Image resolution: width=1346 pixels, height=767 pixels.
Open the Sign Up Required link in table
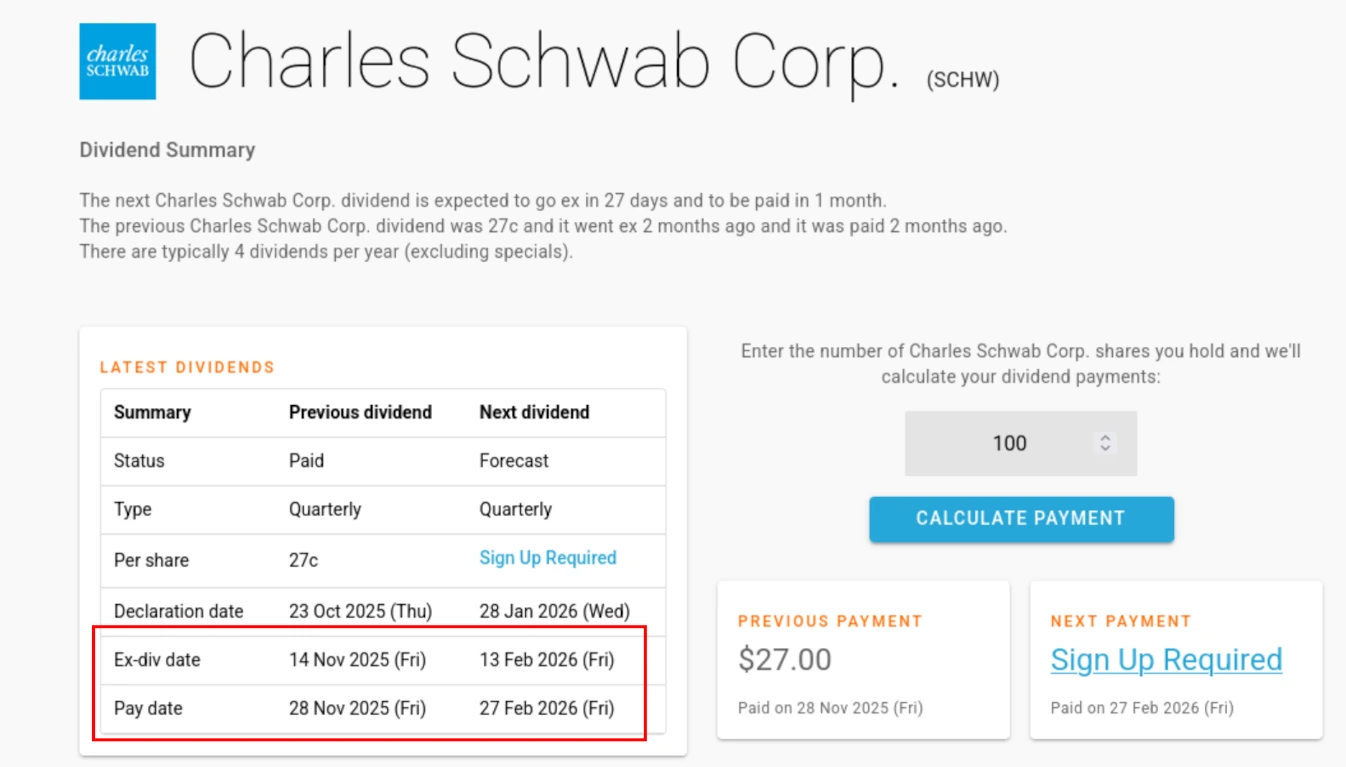[x=547, y=558]
